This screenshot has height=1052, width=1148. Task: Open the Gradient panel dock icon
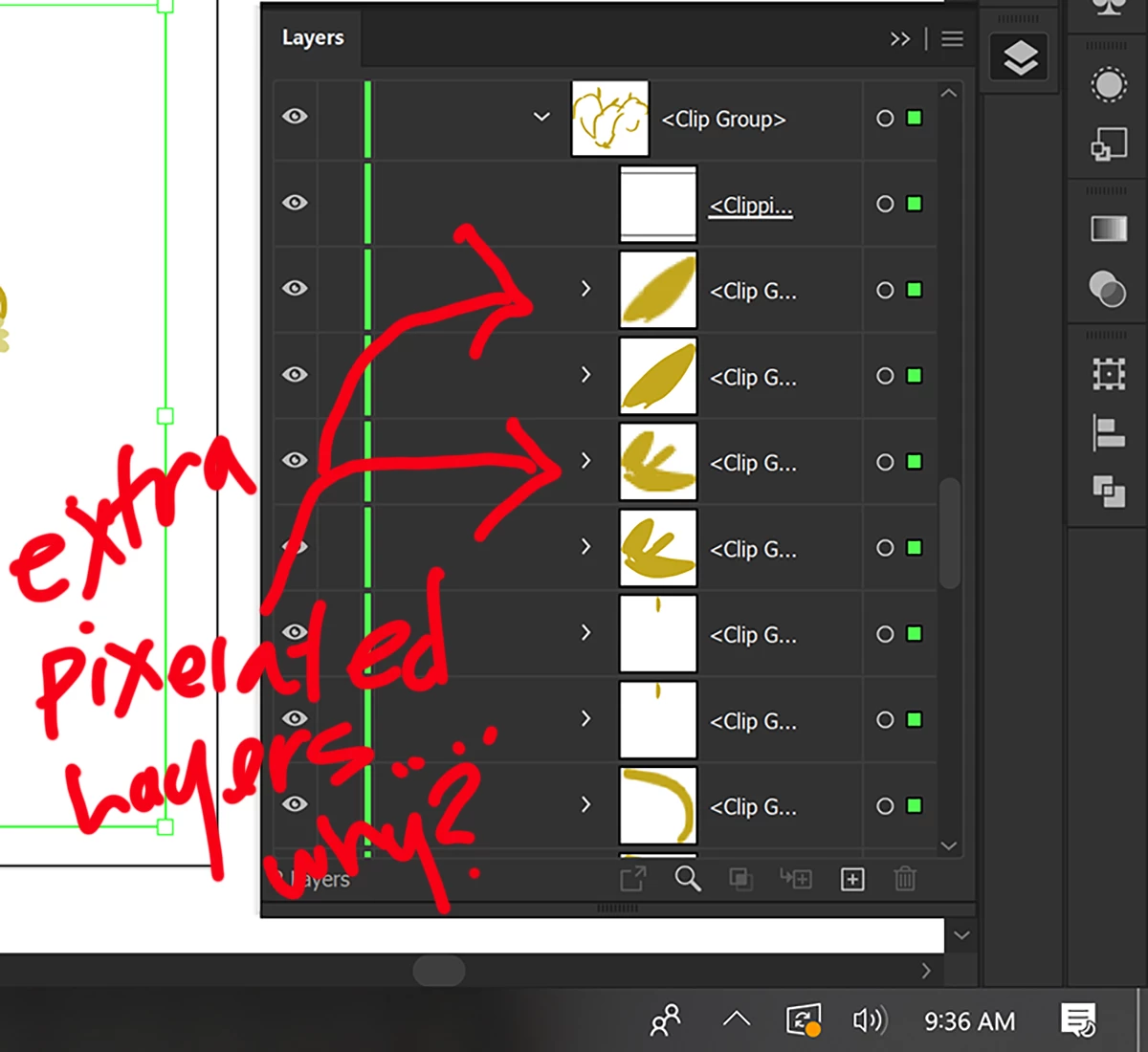click(x=1108, y=229)
